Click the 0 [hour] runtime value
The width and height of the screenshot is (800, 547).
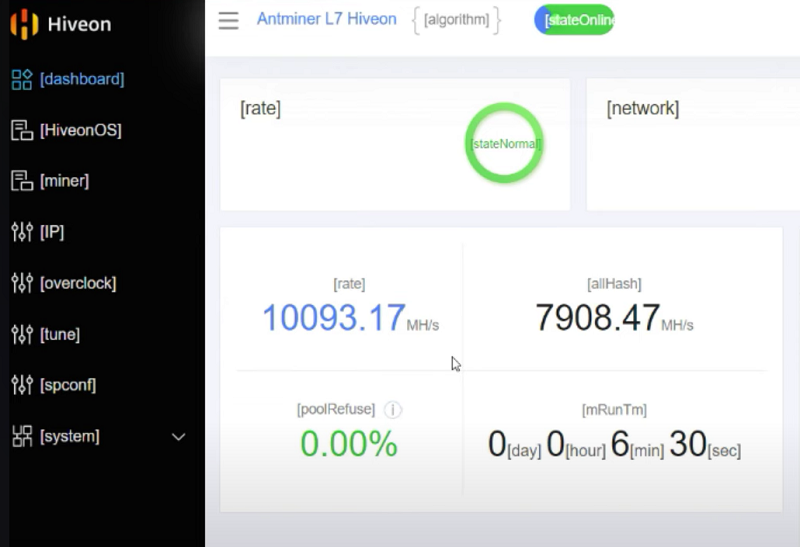(576, 444)
